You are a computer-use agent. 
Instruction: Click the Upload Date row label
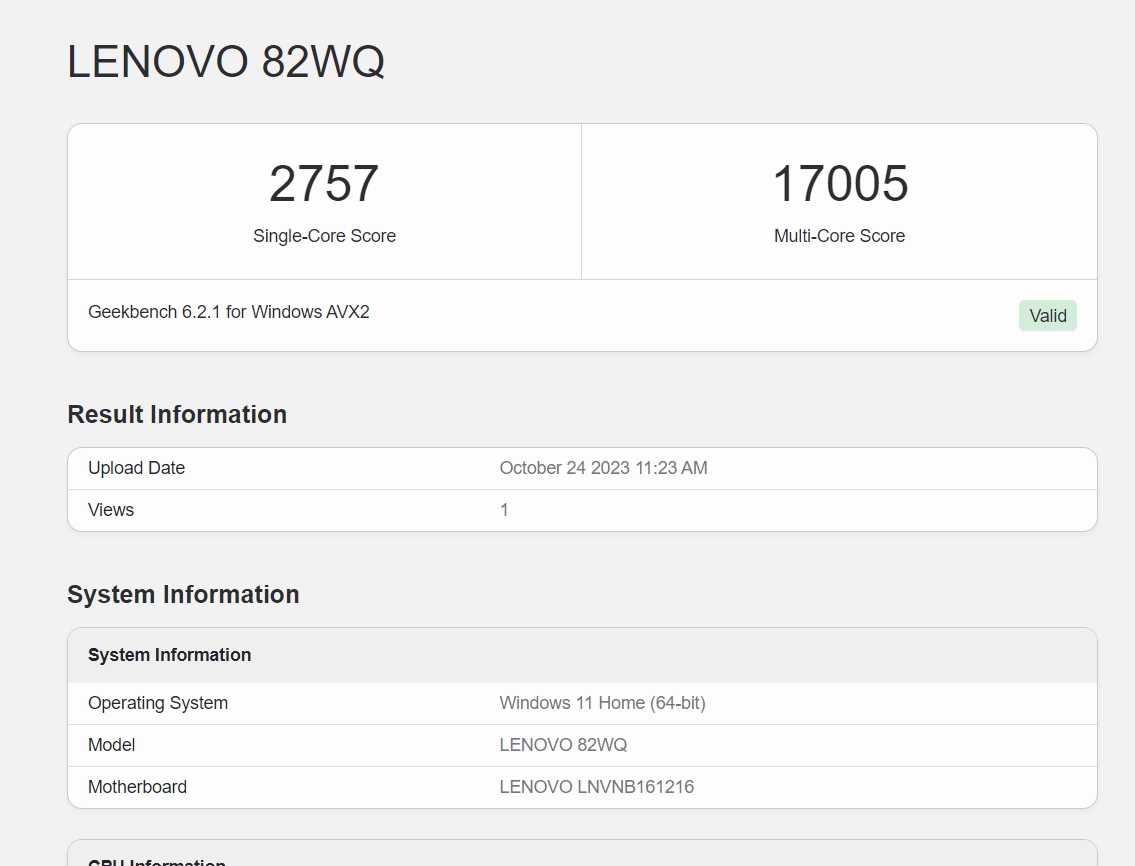coord(136,468)
